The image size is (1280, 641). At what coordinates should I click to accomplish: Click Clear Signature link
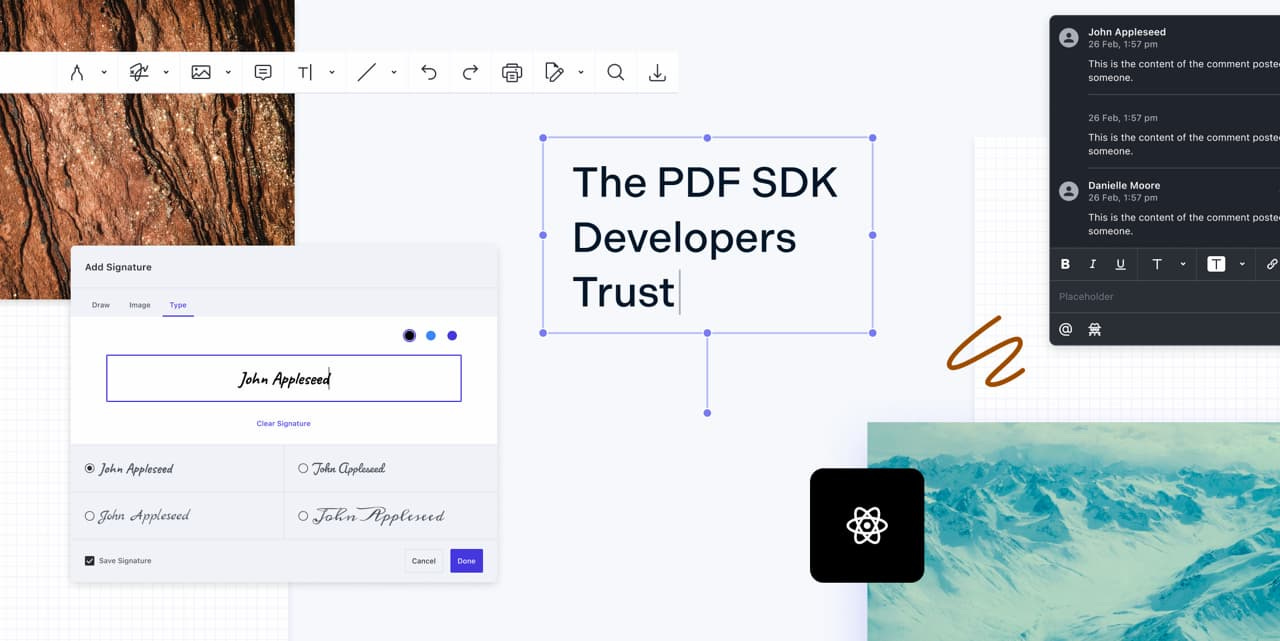(x=284, y=424)
